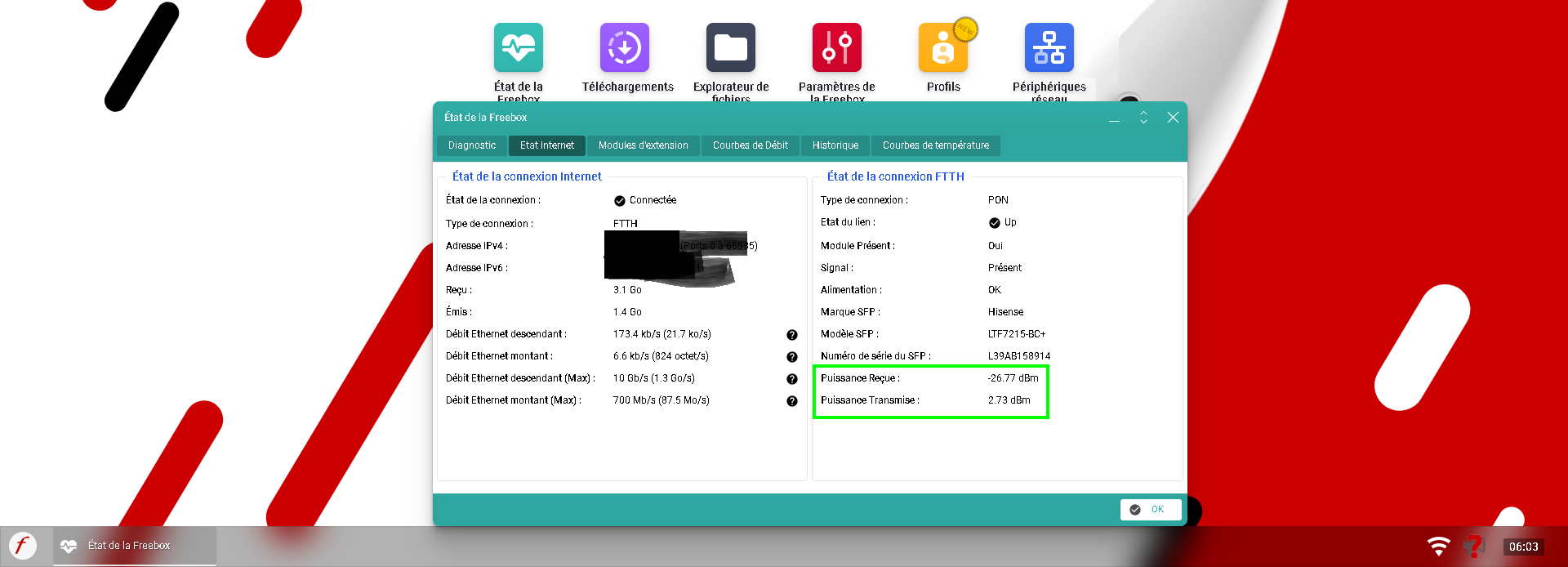Click the Reçu value 3.1 Go
The height and width of the screenshot is (567, 1568).
tap(627, 290)
